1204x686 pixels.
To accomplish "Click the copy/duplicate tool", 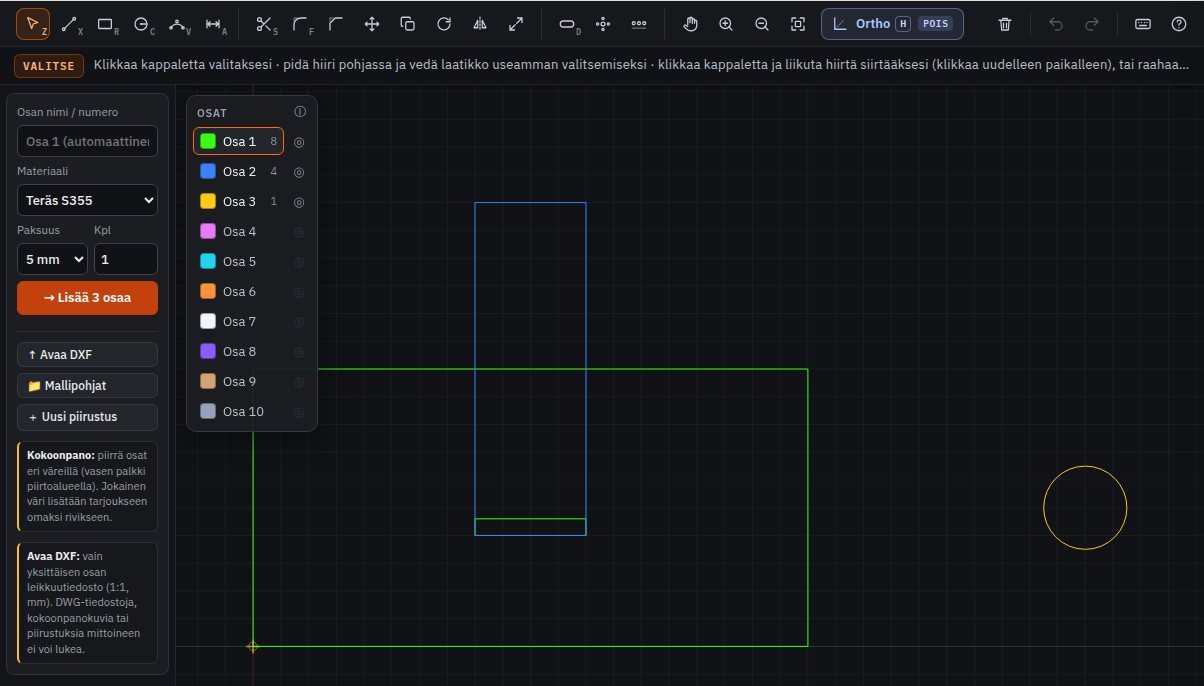I will [x=408, y=23].
